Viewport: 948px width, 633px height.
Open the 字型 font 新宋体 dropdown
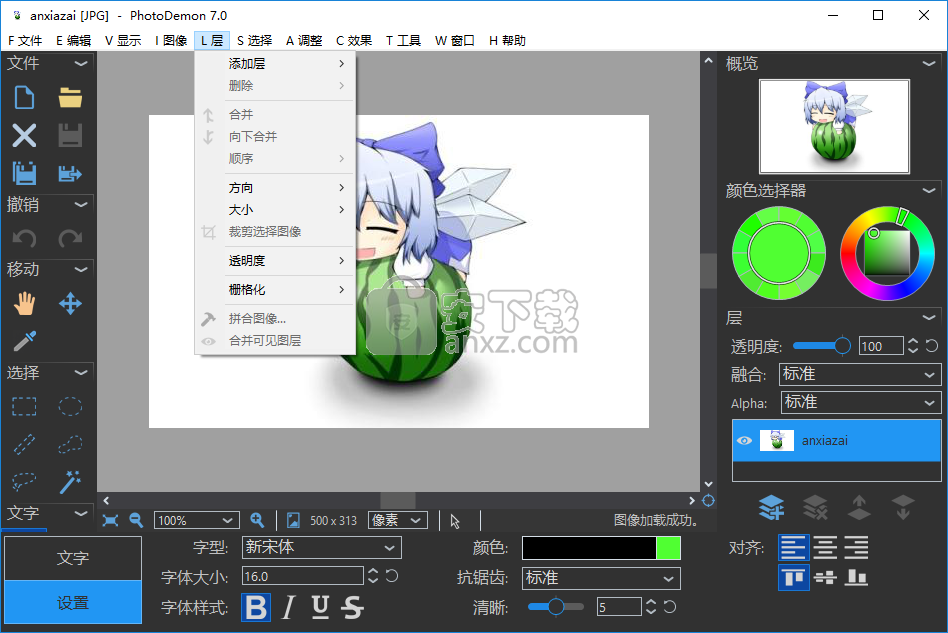coord(321,548)
